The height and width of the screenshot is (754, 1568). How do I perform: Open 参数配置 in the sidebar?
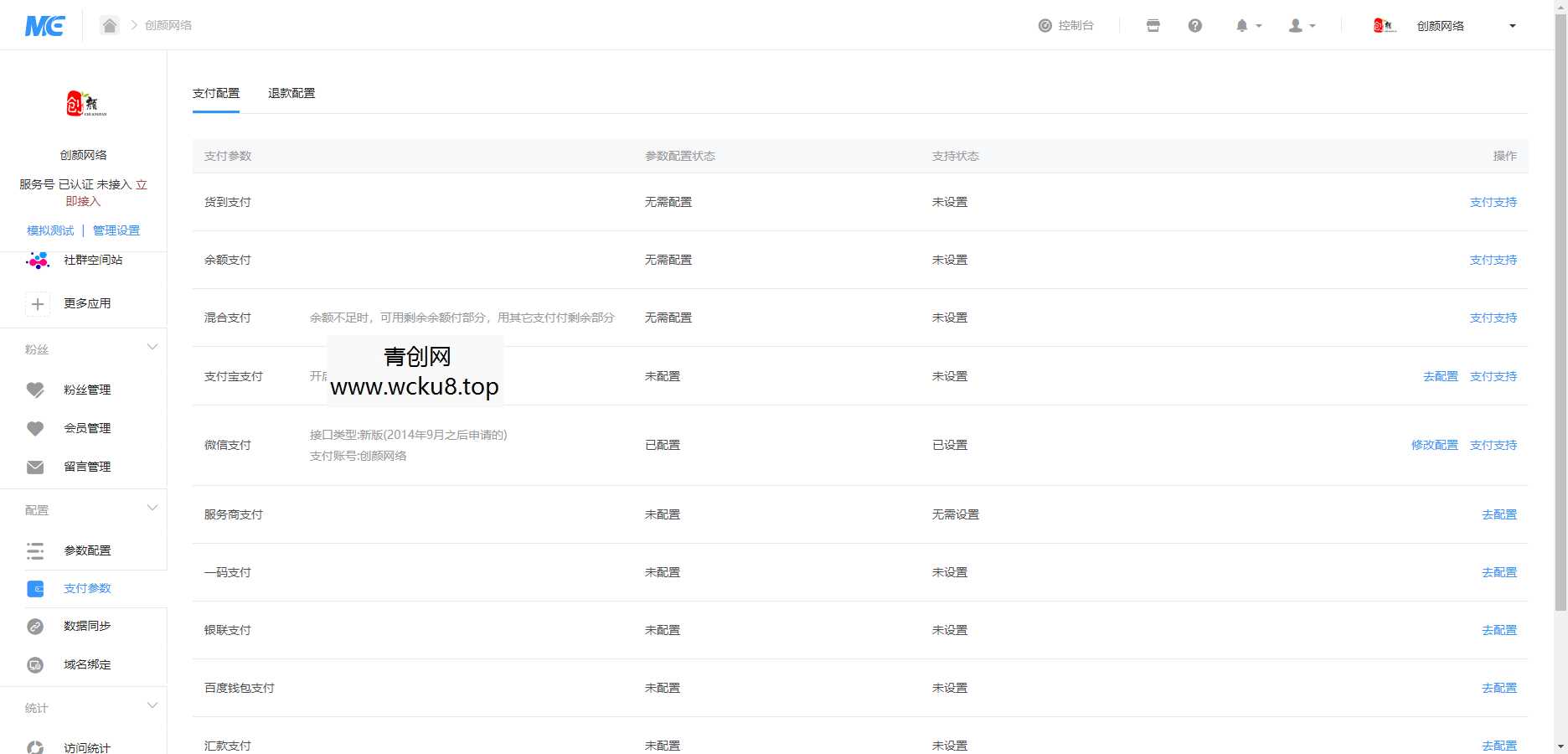coord(87,550)
